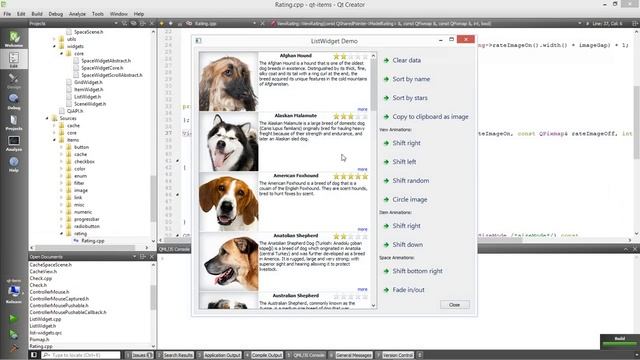Open the more link for American Foxhound
Screen dimensions: 640x360
click(362, 229)
